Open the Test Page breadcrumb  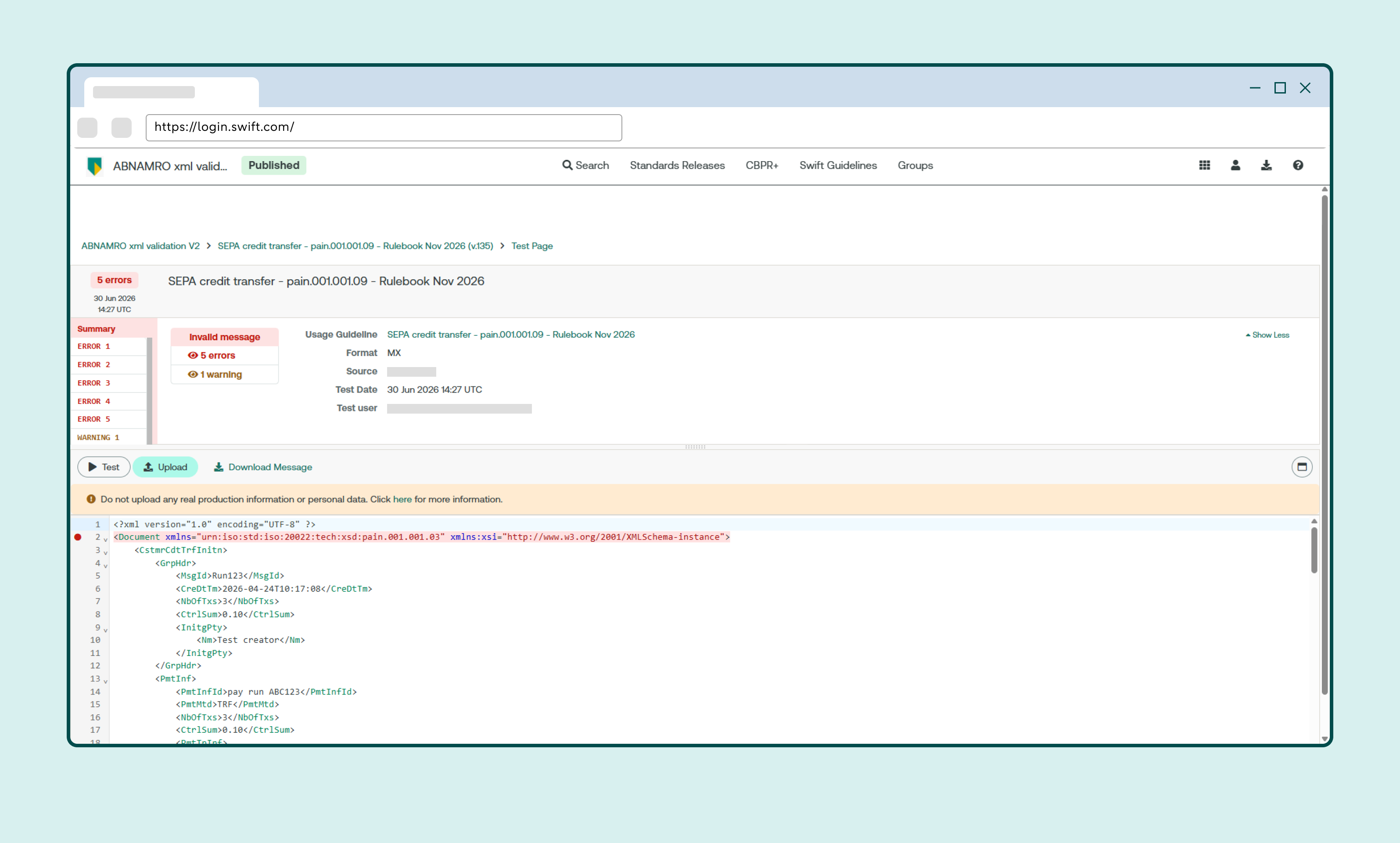(x=532, y=246)
